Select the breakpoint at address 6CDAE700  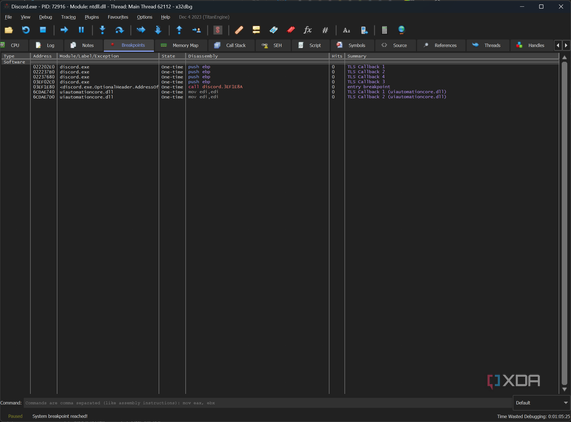point(280,97)
